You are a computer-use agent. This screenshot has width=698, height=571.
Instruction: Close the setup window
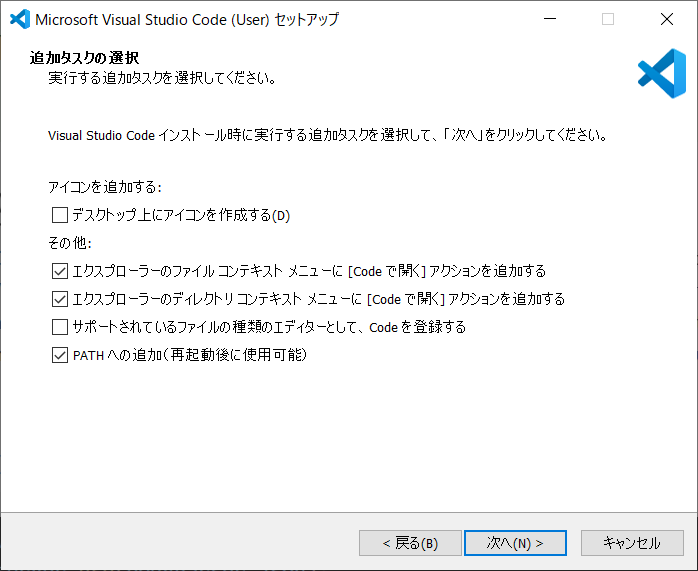tap(667, 19)
